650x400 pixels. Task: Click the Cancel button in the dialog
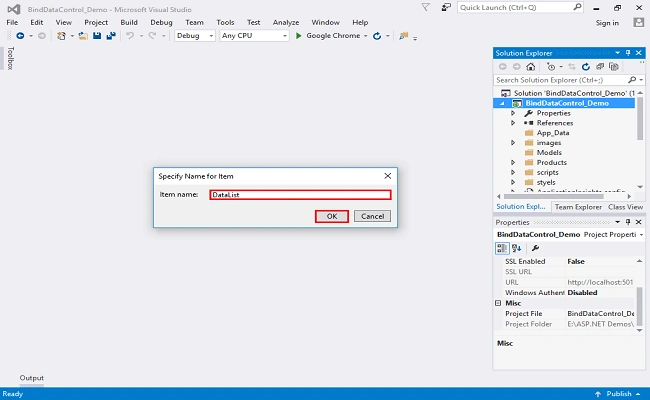tap(372, 216)
